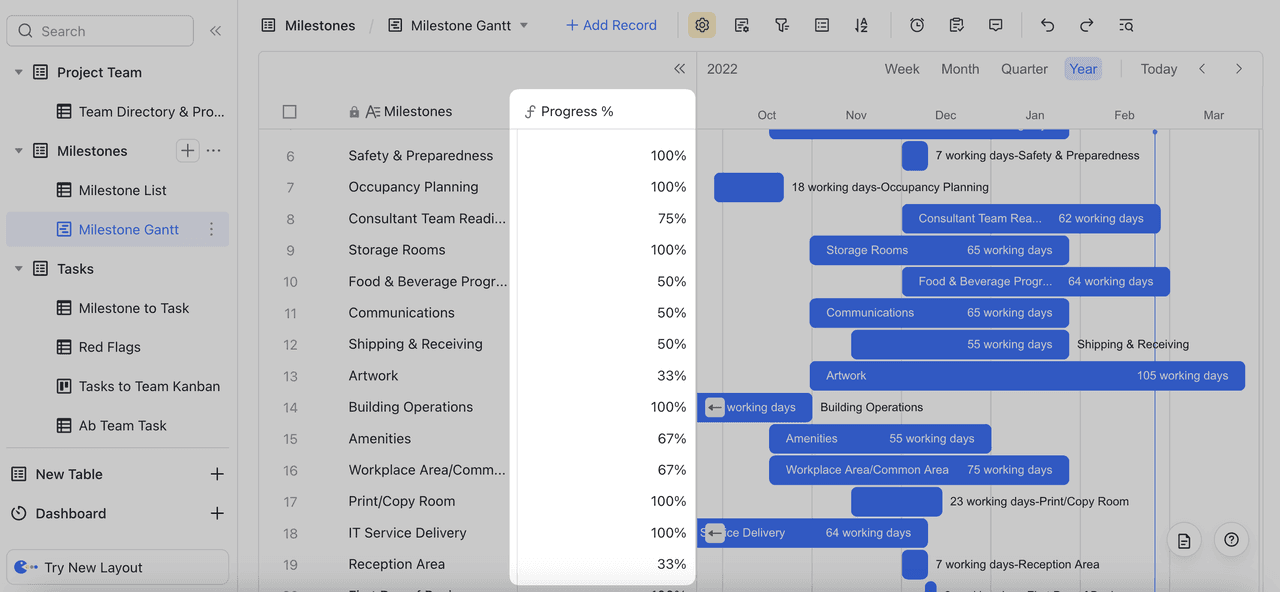Open the Milestone to Task view
Viewport: 1280px width, 592px height.
pyautogui.click(x=117, y=308)
